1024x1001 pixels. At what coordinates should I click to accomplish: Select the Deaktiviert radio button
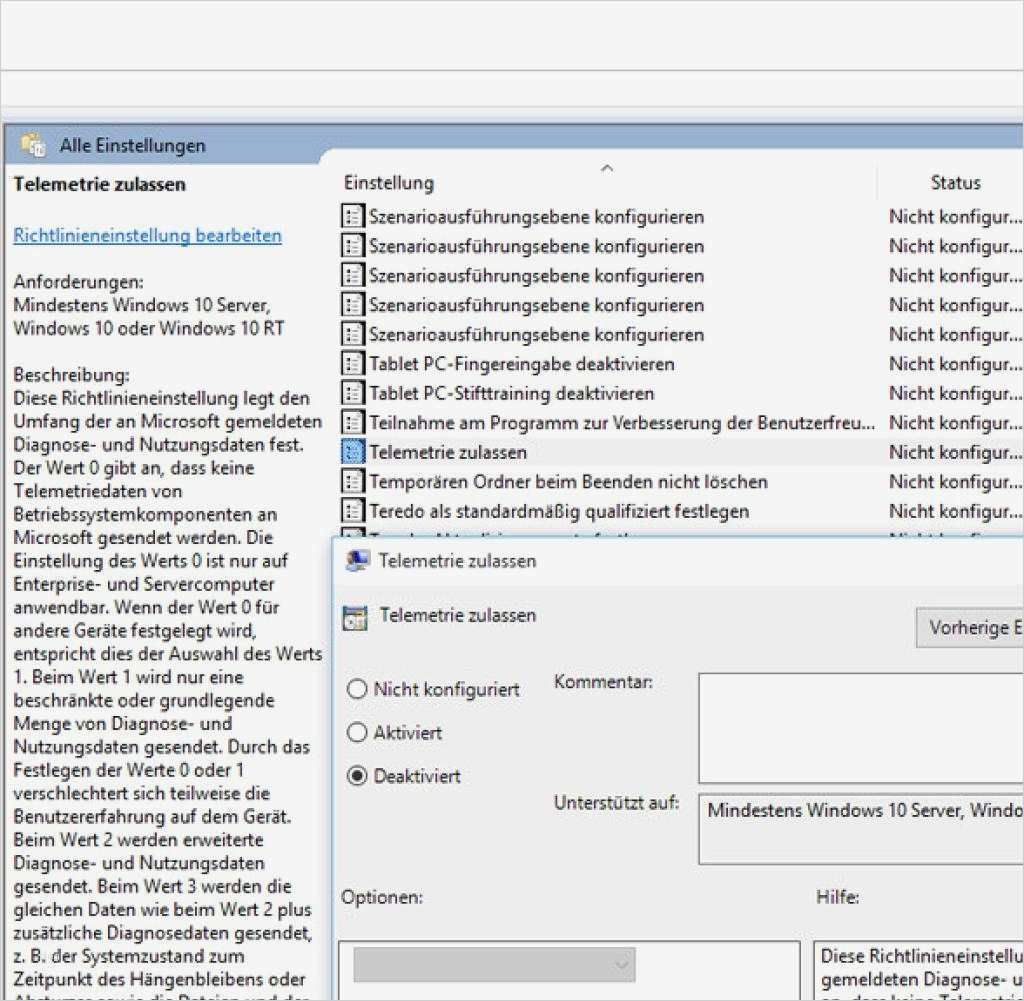click(356, 776)
